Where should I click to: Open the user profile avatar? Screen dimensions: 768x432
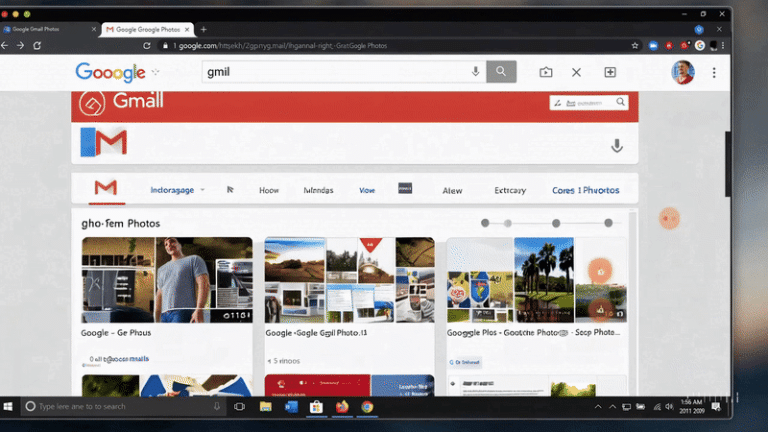(683, 72)
